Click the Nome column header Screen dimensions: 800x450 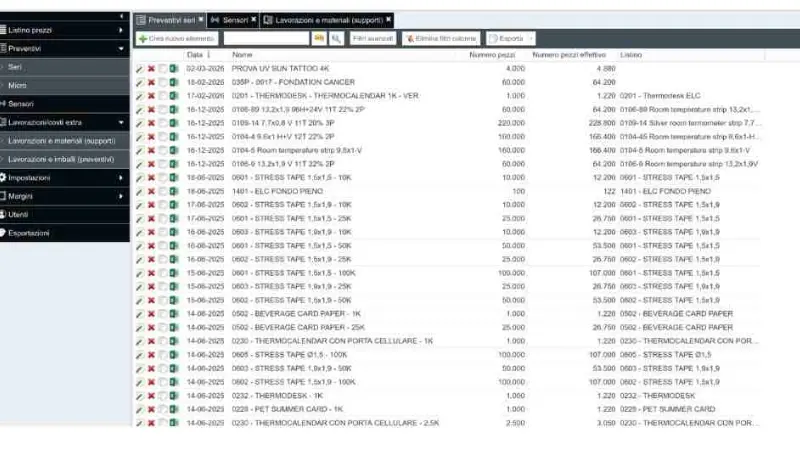[x=242, y=55]
